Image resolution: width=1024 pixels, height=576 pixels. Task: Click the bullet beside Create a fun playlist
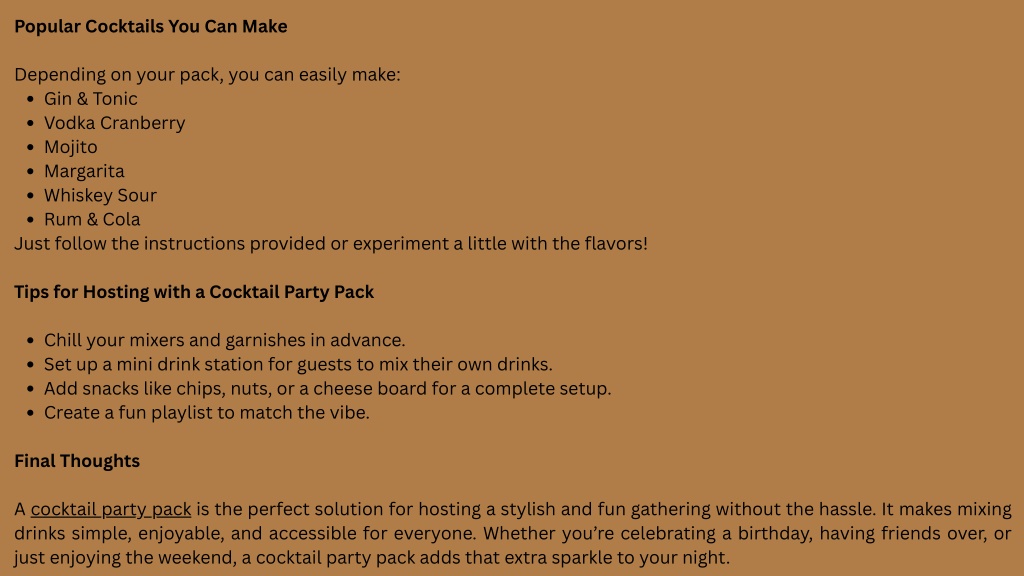(x=30, y=413)
